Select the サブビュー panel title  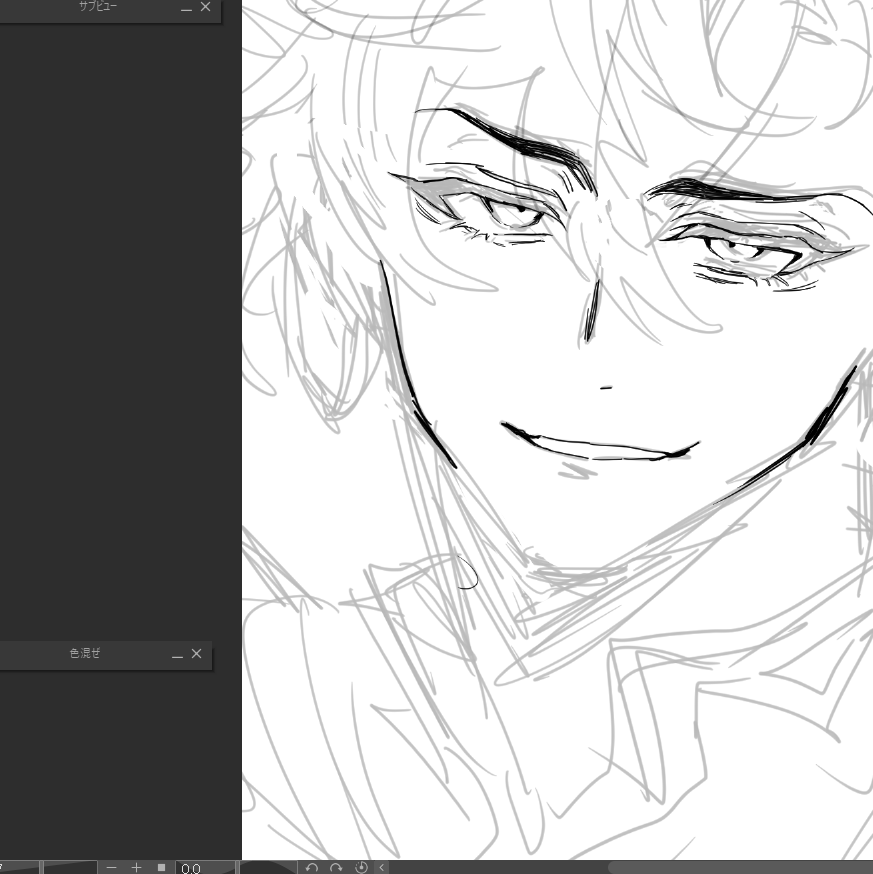click(98, 7)
